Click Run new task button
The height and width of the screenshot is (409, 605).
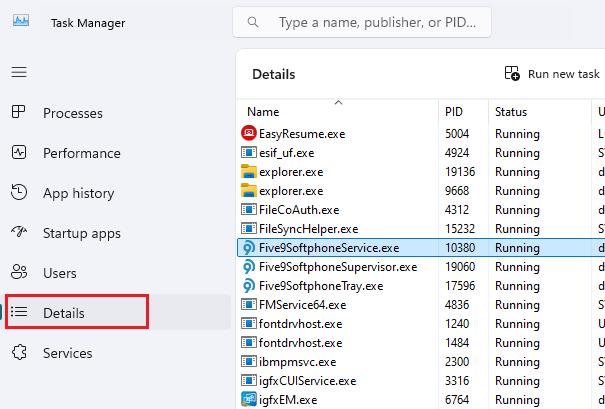552,73
